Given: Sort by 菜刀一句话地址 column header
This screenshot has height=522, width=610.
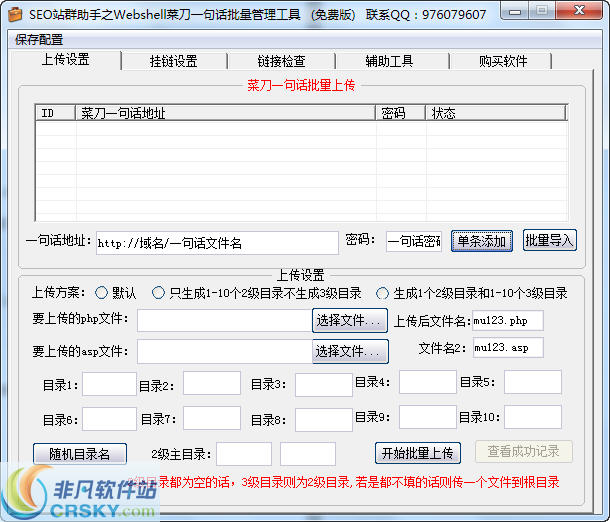Looking at the screenshot, I should (225, 113).
